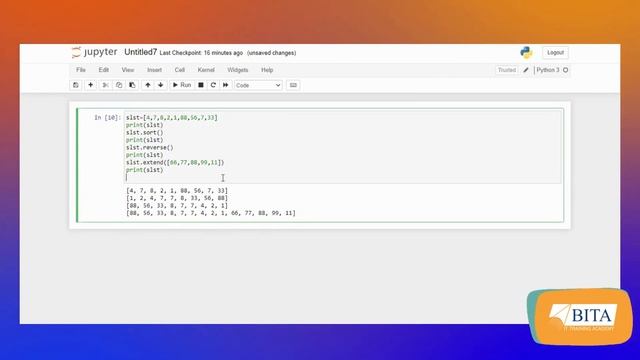Paste cells below icon

click(x=132, y=85)
